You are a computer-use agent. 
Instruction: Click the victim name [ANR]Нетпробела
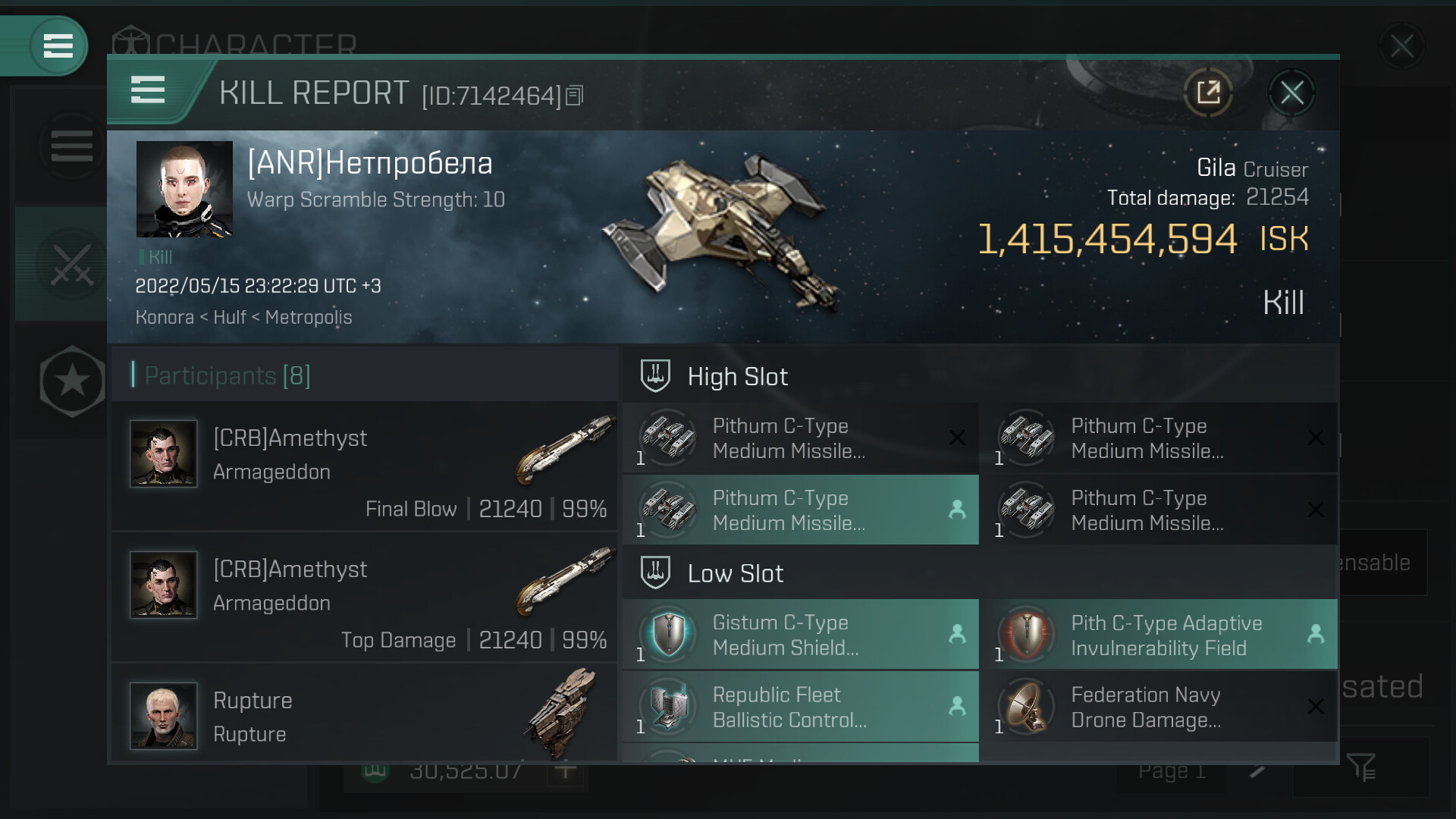point(370,163)
